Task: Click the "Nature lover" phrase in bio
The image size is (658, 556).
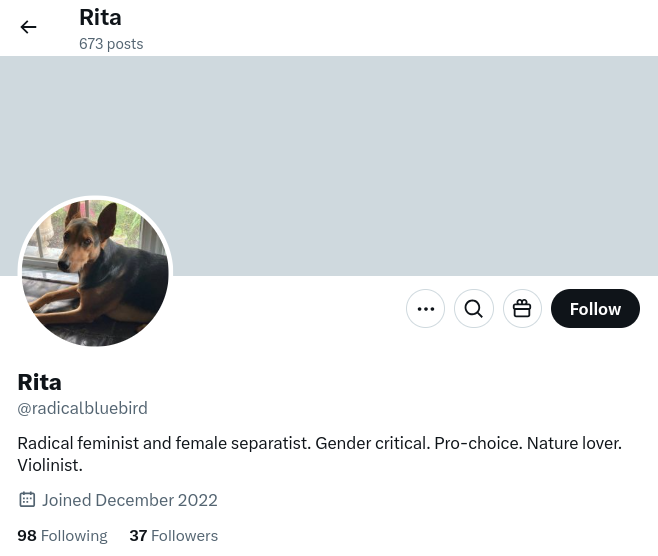Action: coord(574,443)
